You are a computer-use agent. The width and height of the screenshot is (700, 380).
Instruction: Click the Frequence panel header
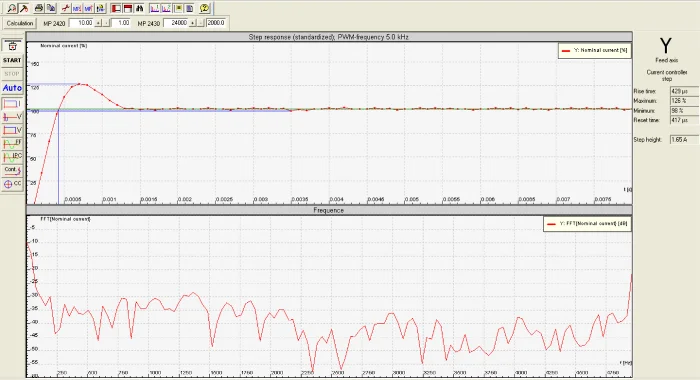pos(329,210)
